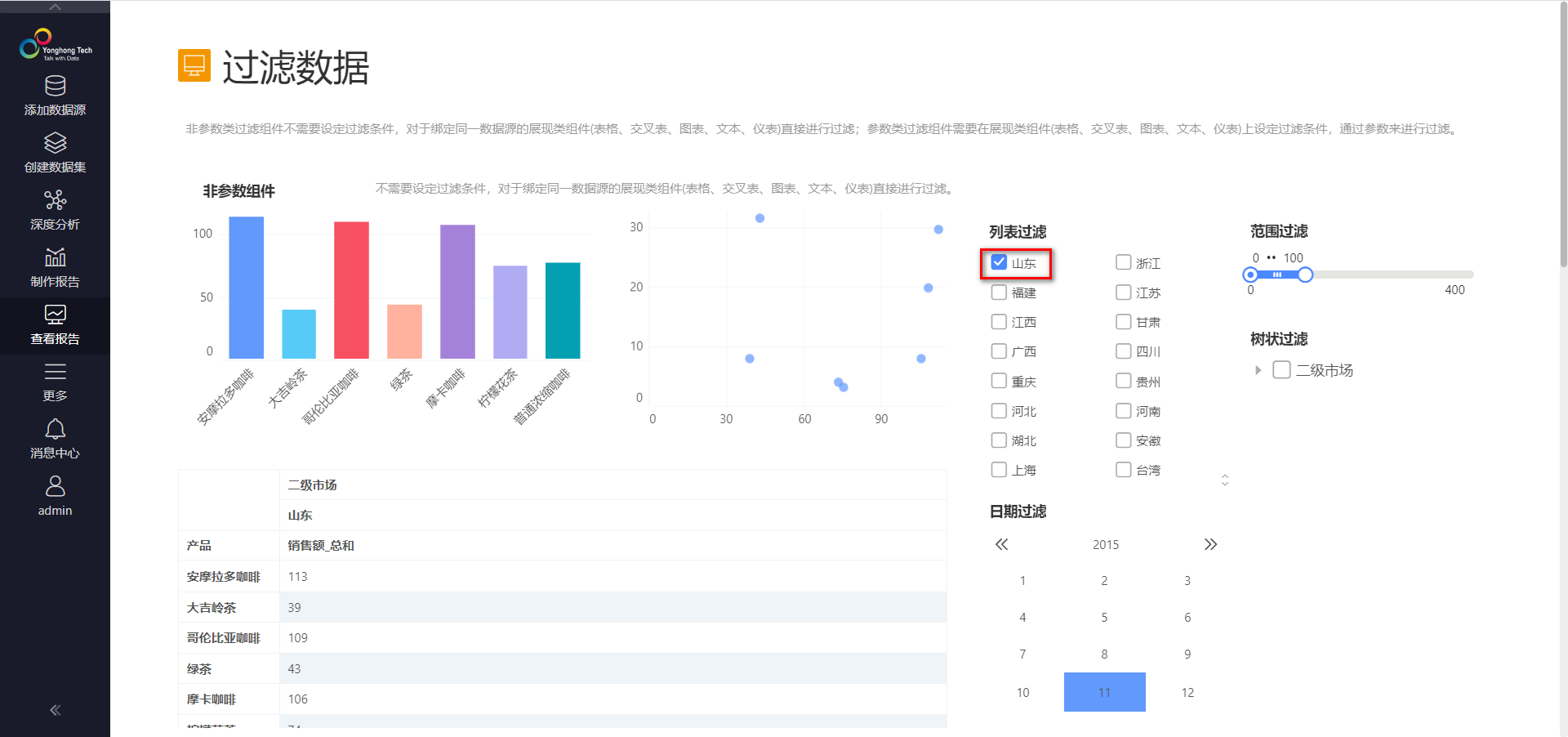This screenshot has height=737, width=1568.
Task: Select month 2 in date filter
Action: 1104,580
